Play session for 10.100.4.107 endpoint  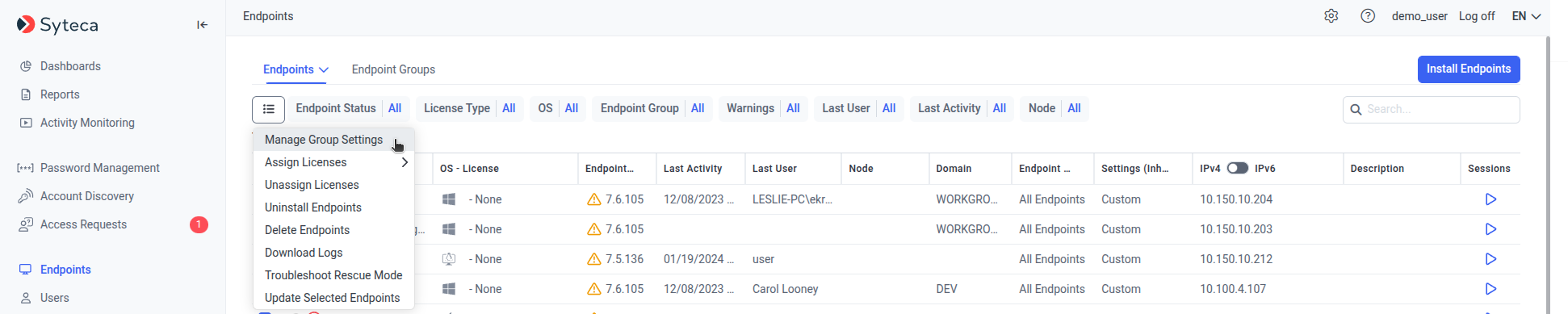pos(1490,289)
